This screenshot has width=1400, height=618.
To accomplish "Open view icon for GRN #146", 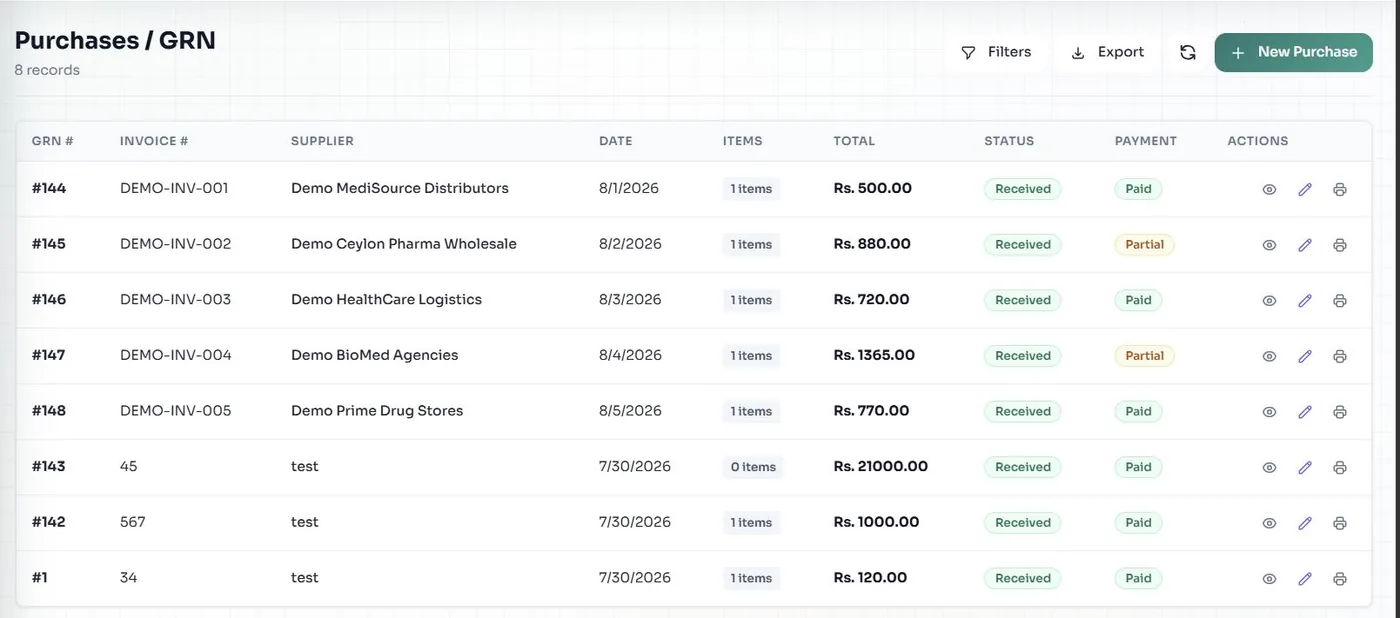I will 1269,300.
